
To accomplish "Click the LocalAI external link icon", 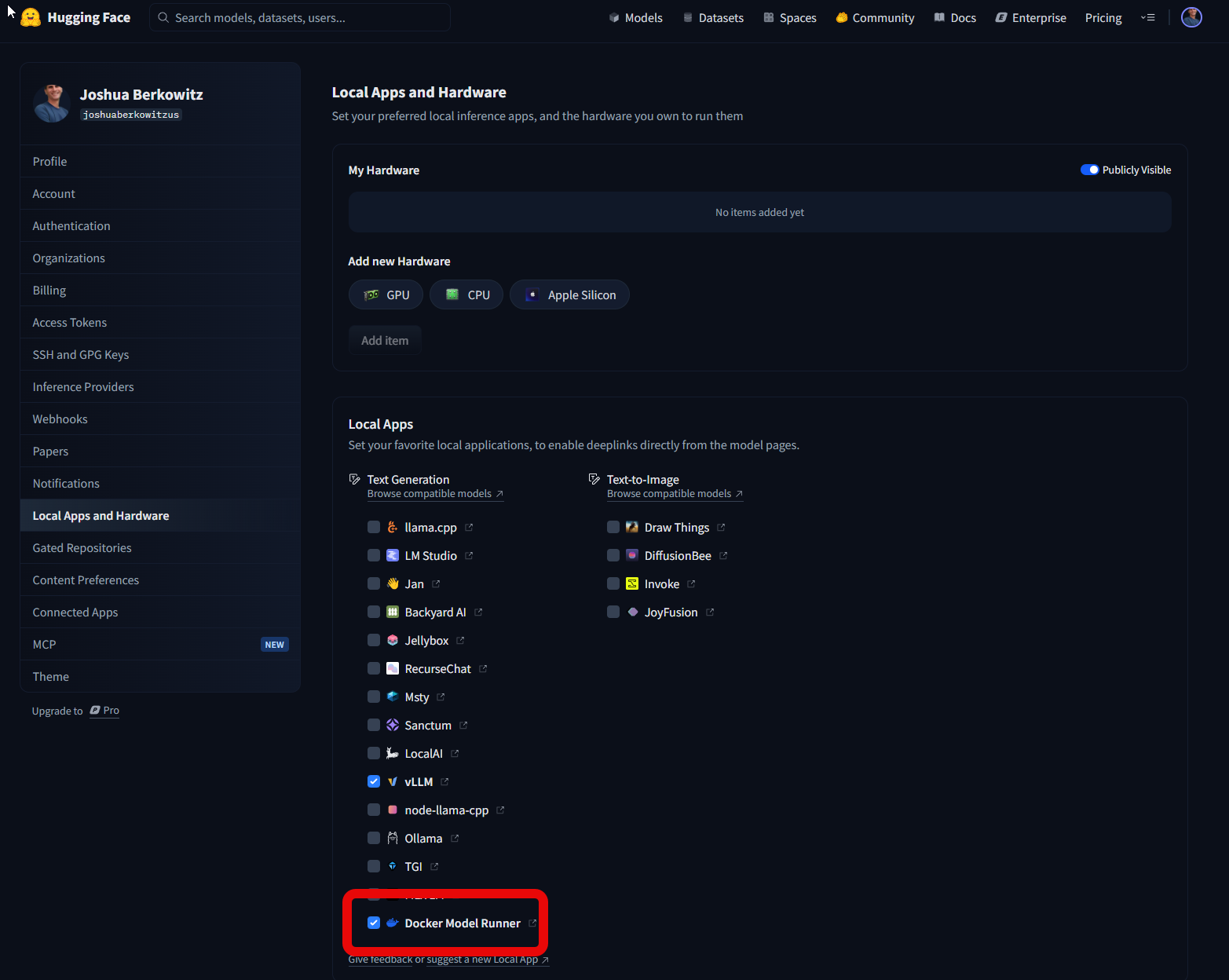I will point(455,754).
